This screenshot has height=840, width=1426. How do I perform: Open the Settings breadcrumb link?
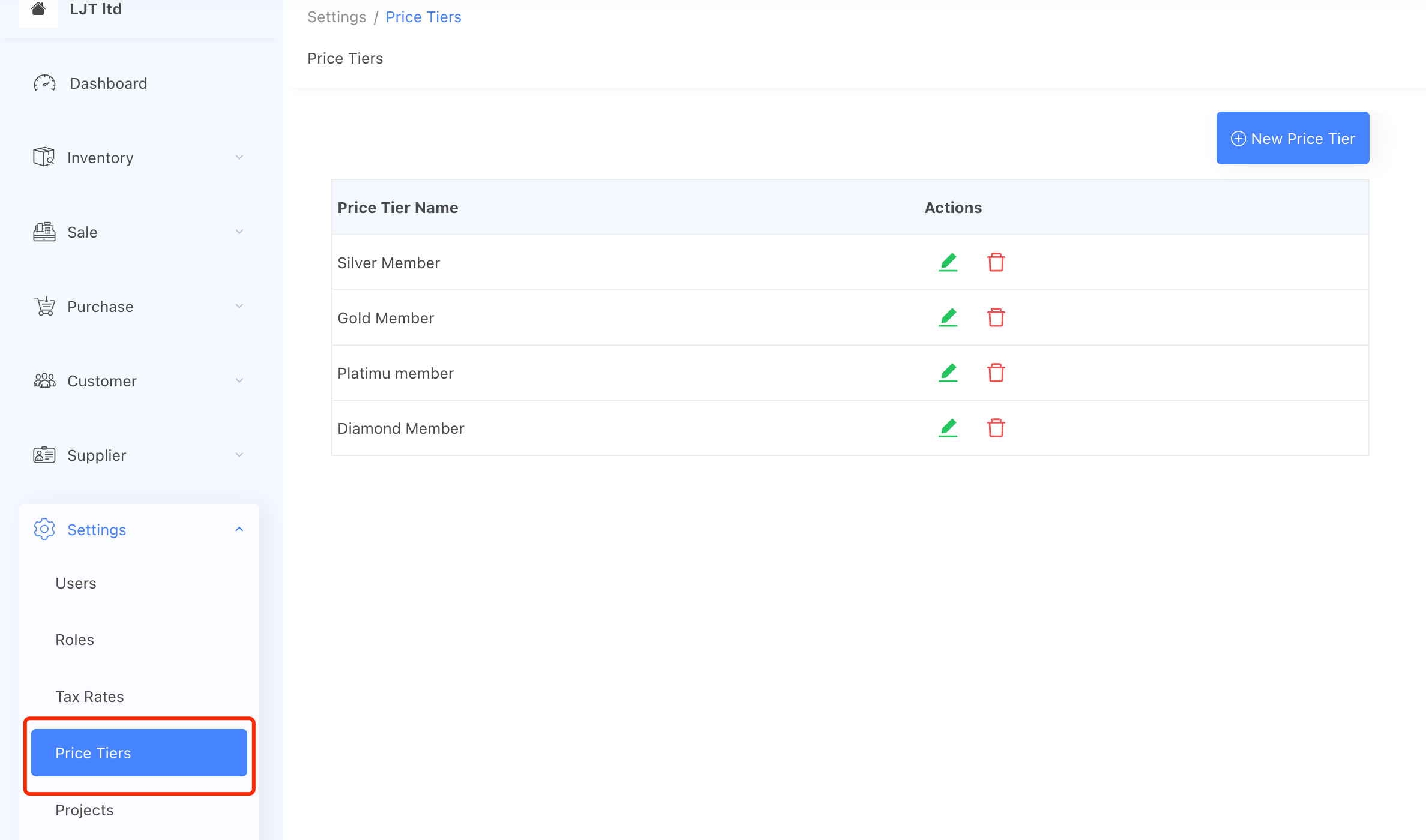336,16
